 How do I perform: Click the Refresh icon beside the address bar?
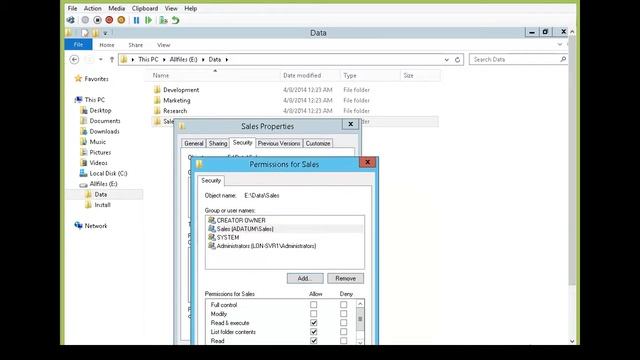(x=458, y=60)
